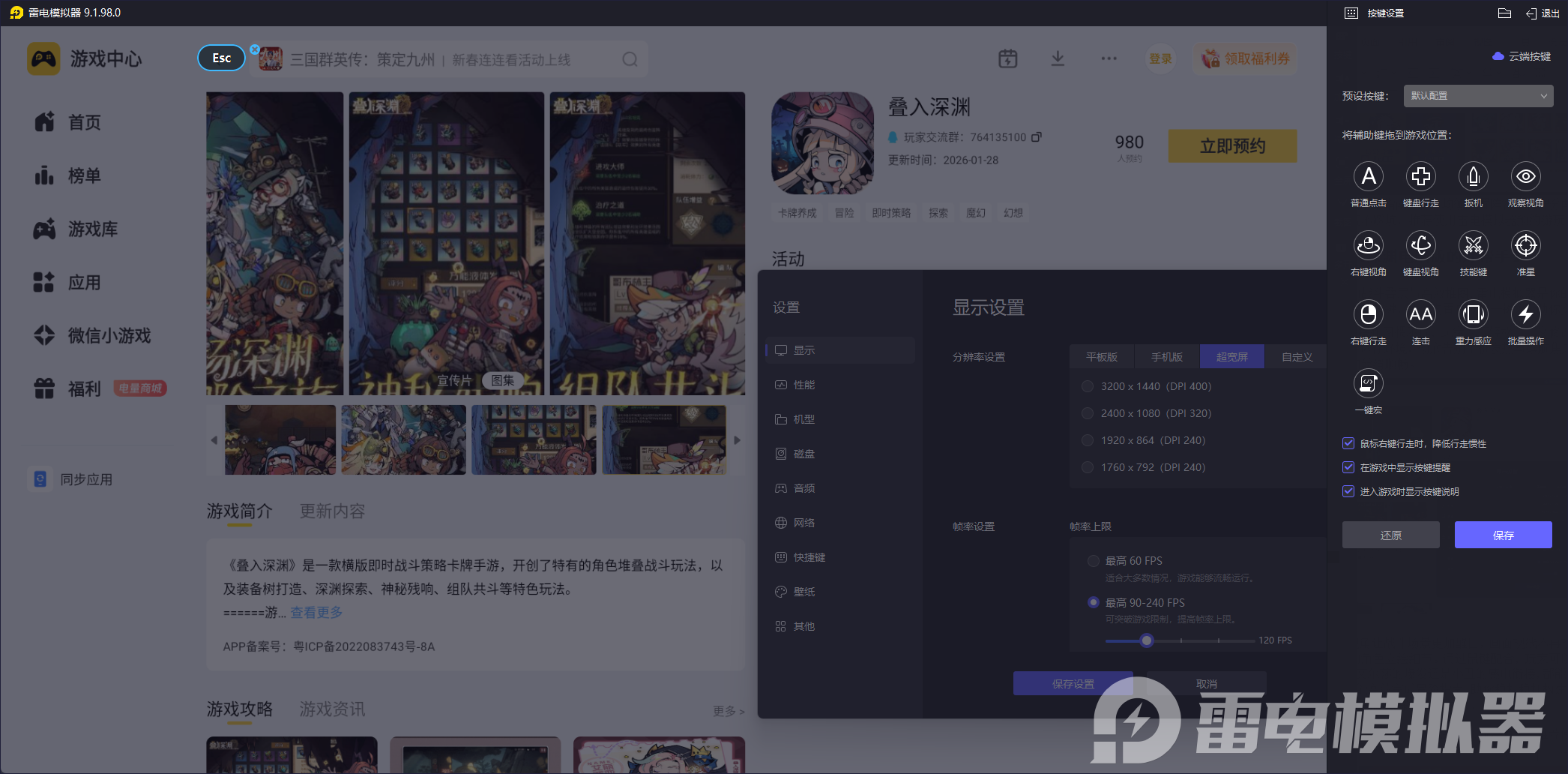Select the 一键宏 macro icon
This screenshot has height=774, width=1568.
tap(1368, 383)
